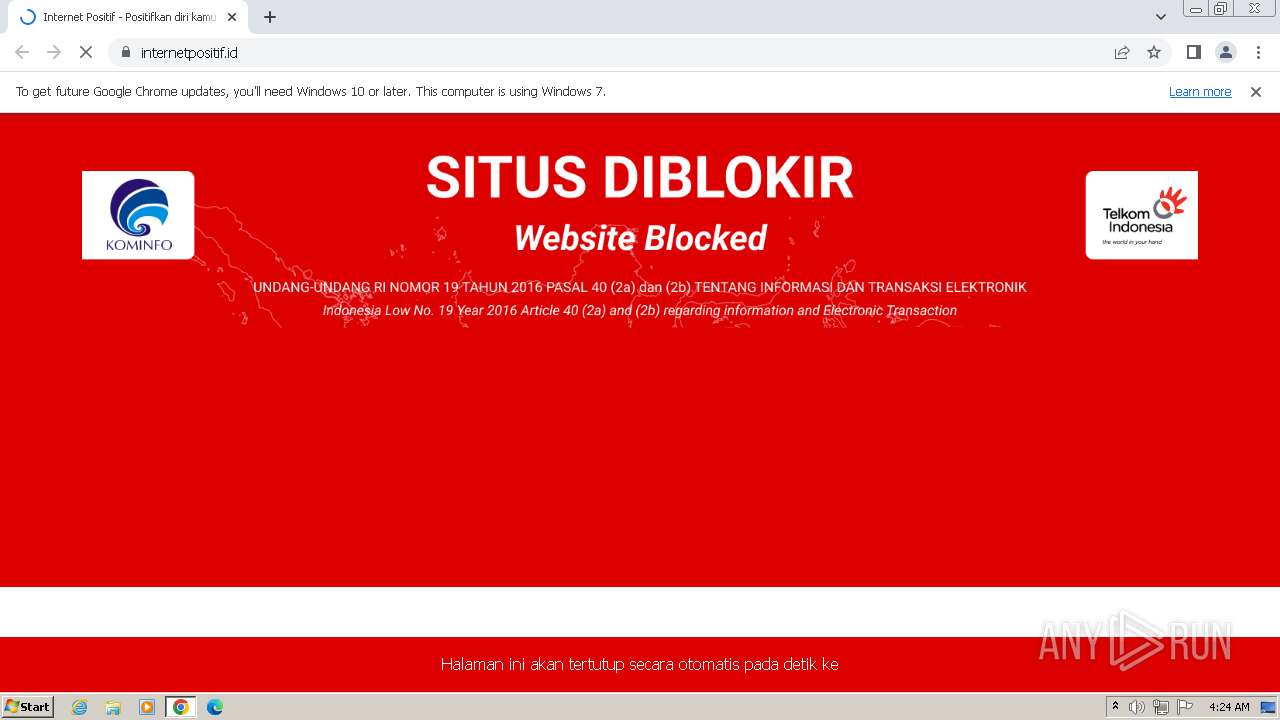Image resolution: width=1280 pixels, height=720 pixels.
Task: Open Chrome three-dot menu
Action: 1259,52
